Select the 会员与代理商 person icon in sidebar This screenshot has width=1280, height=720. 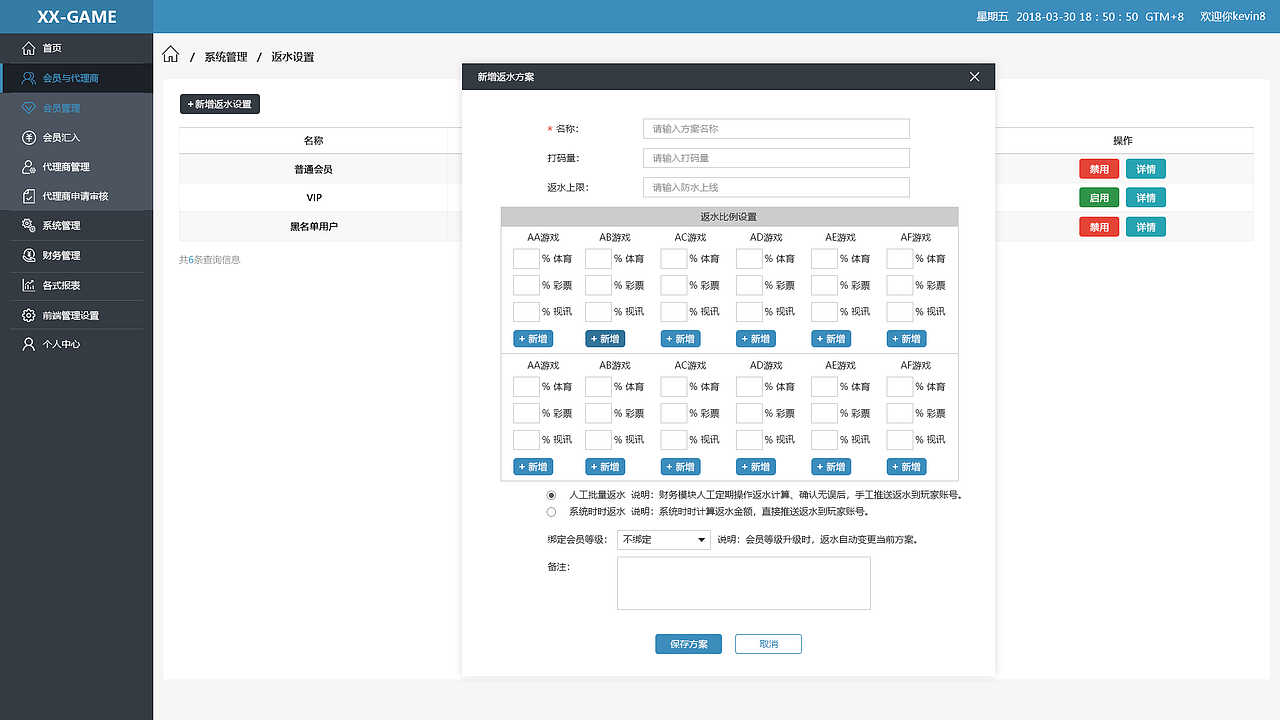coord(28,78)
